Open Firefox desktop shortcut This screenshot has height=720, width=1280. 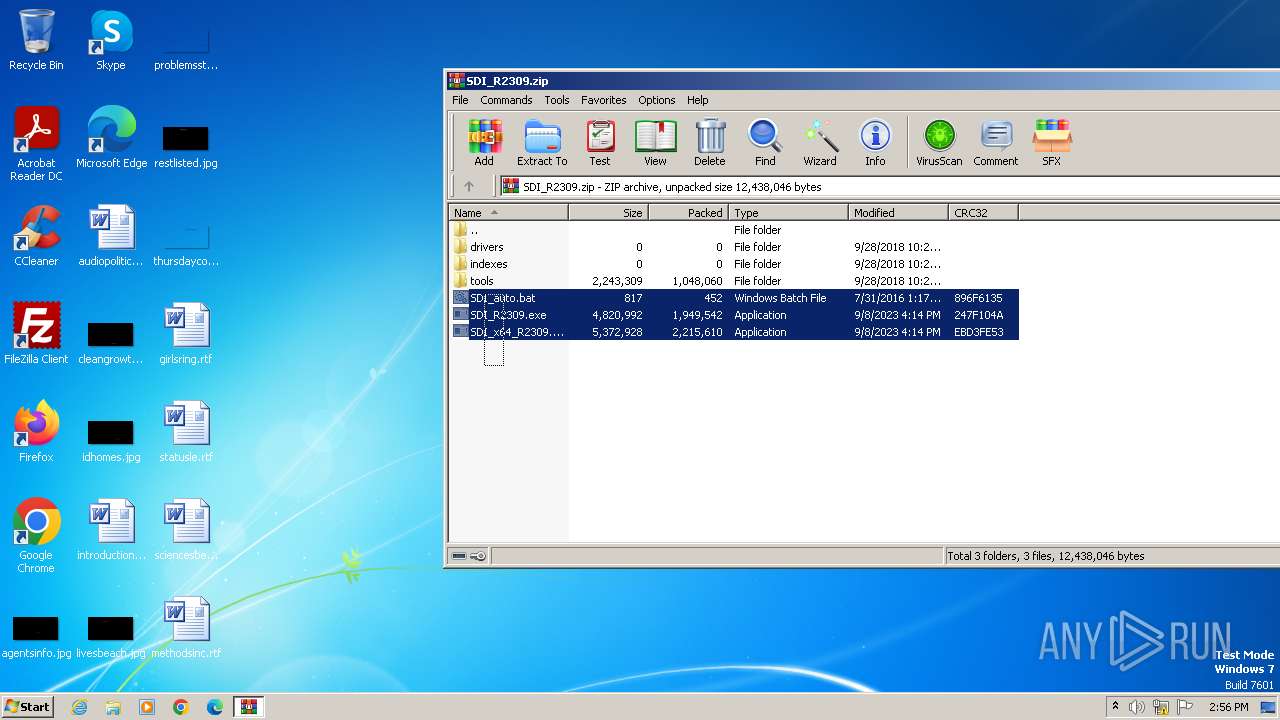point(36,432)
